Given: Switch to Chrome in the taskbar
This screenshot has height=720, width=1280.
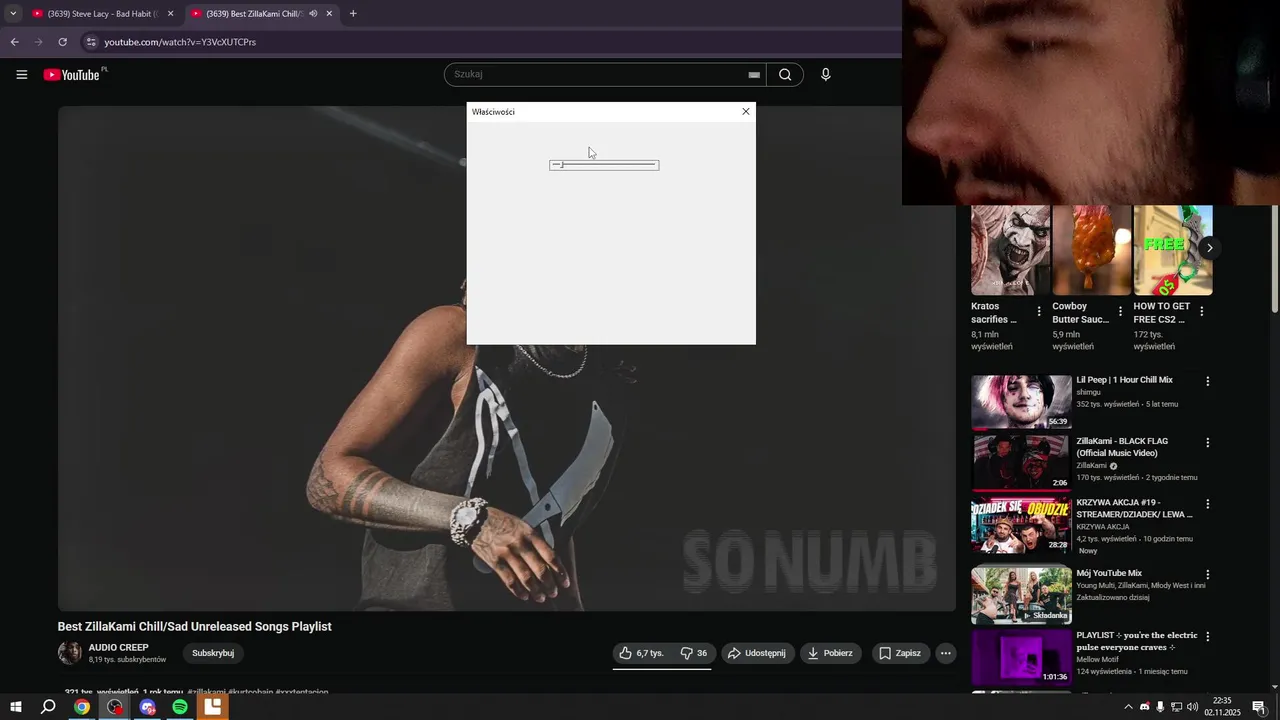Looking at the screenshot, I should point(82,707).
